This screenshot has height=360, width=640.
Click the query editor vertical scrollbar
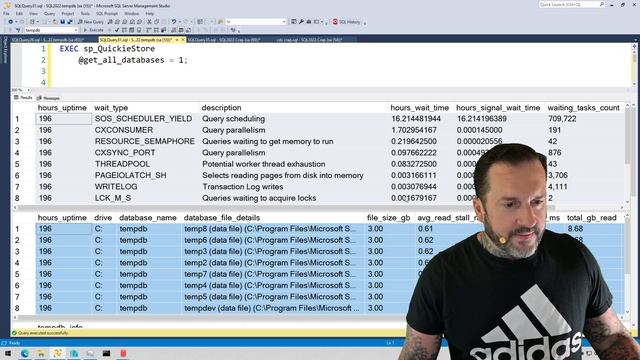(x=634, y=65)
